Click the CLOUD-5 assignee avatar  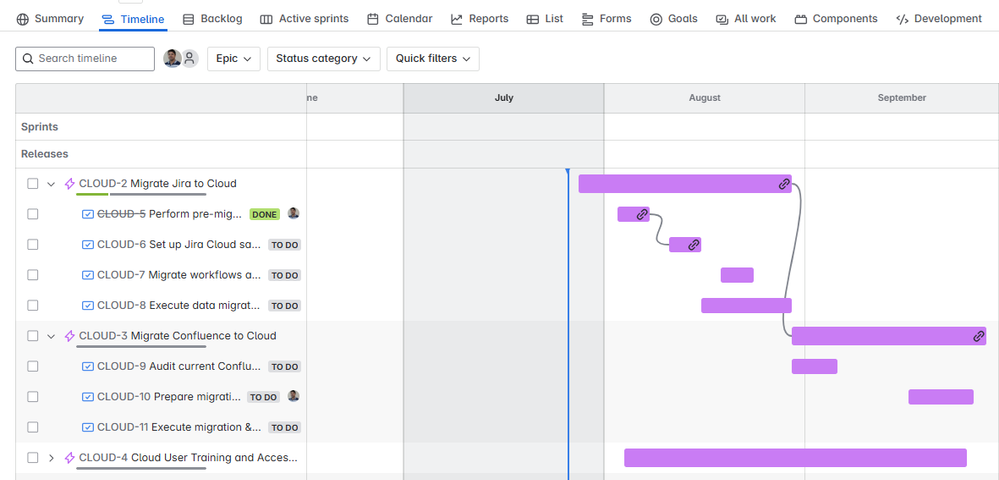(x=293, y=213)
